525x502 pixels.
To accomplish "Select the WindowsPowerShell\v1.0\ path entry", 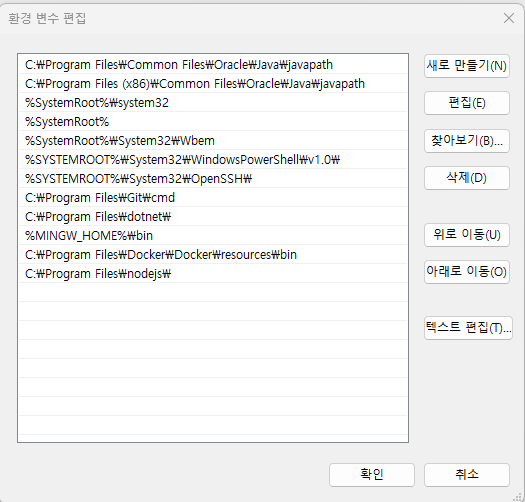I will click(x=213, y=160).
